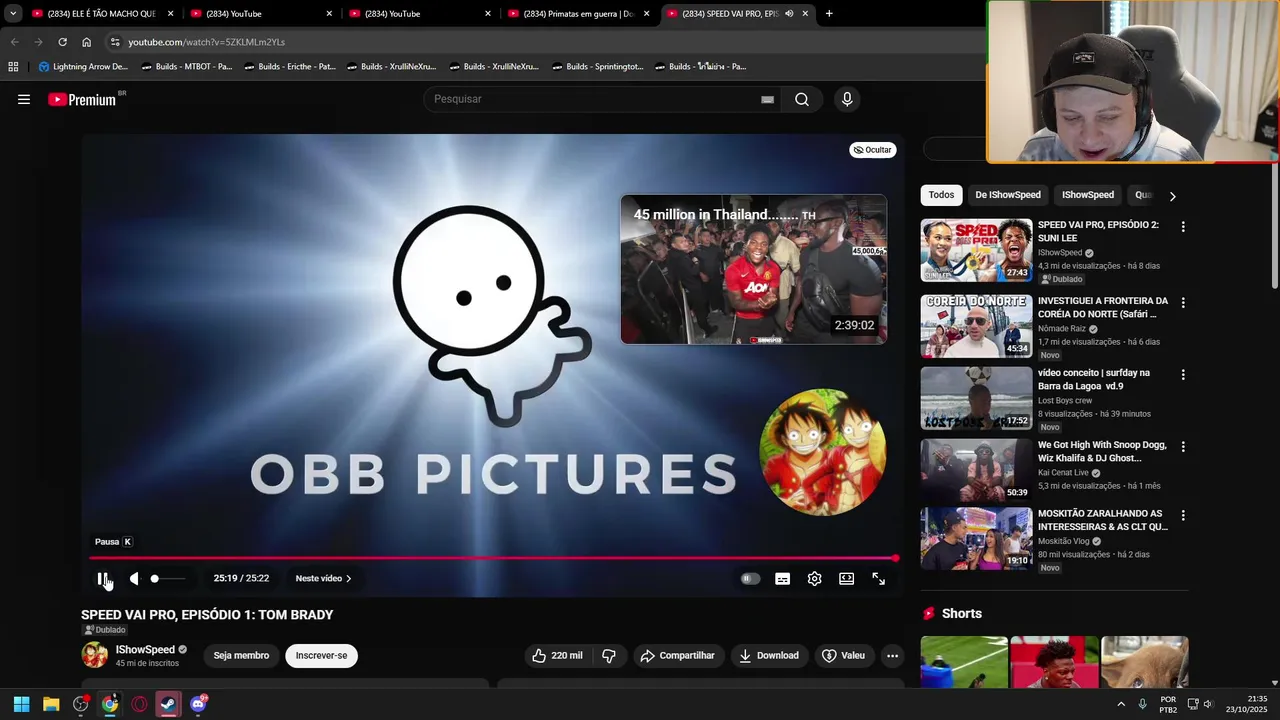Mute the player volume speaker icon

point(134,578)
